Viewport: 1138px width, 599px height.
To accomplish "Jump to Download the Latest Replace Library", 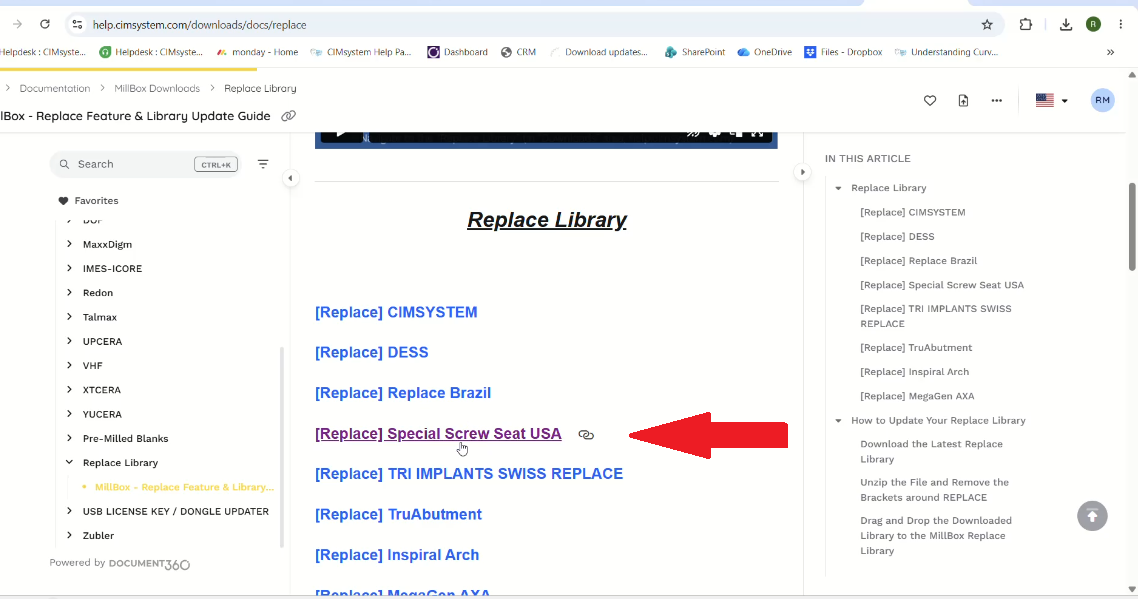I will 931,452.
